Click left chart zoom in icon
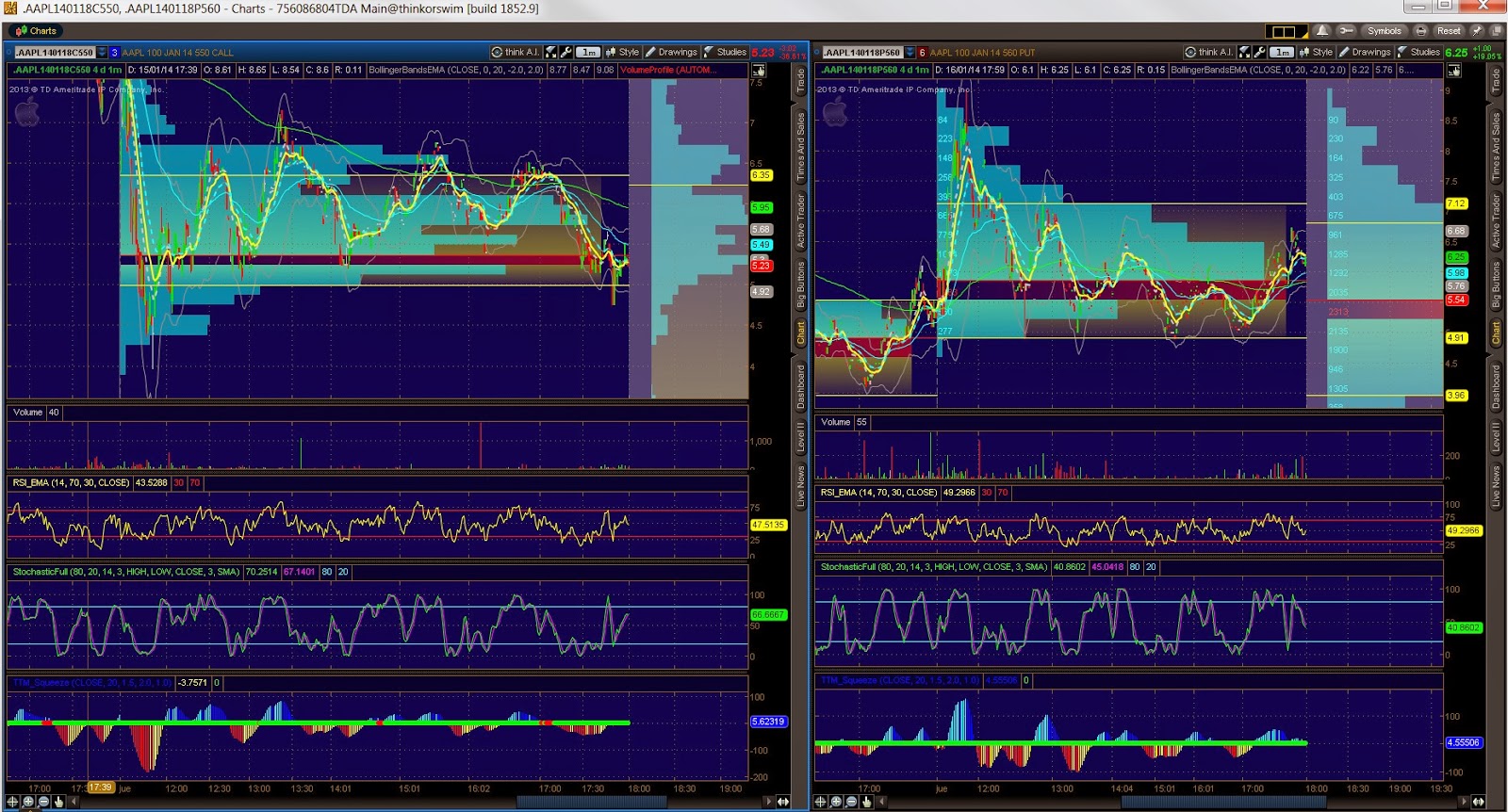The image size is (1508, 812). pyautogui.click(x=28, y=802)
